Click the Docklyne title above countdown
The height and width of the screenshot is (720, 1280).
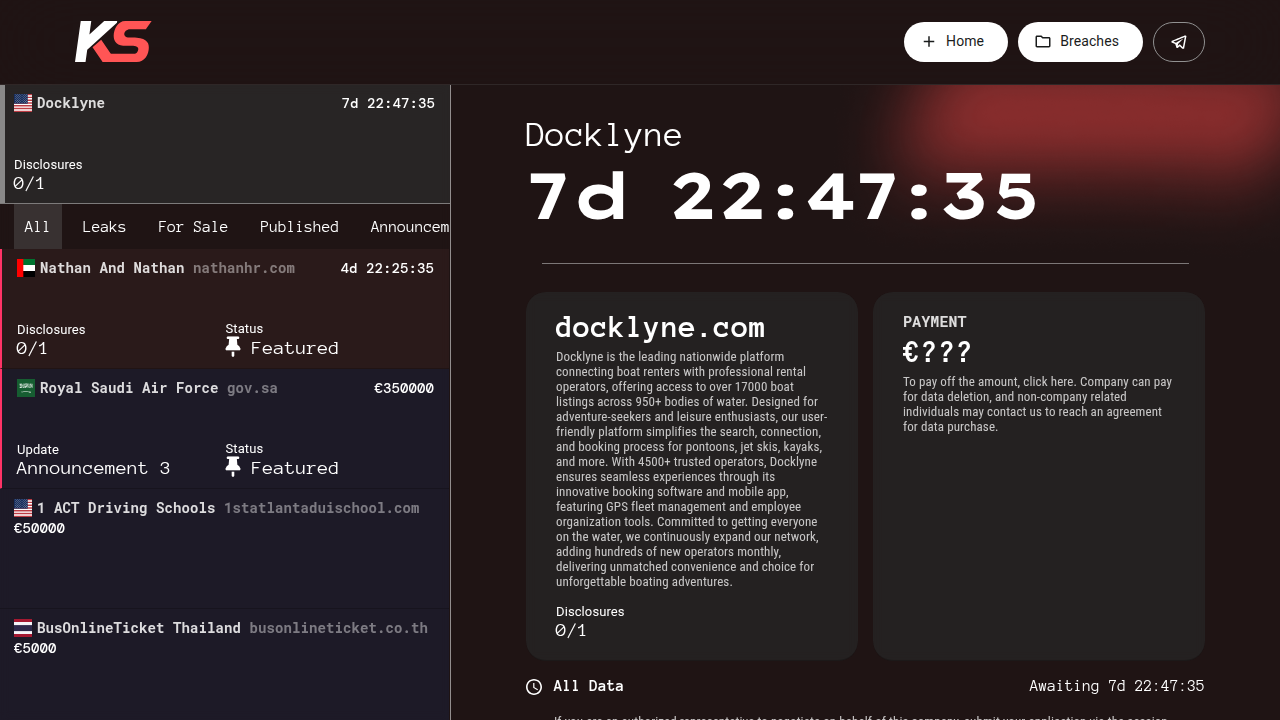tap(603, 135)
